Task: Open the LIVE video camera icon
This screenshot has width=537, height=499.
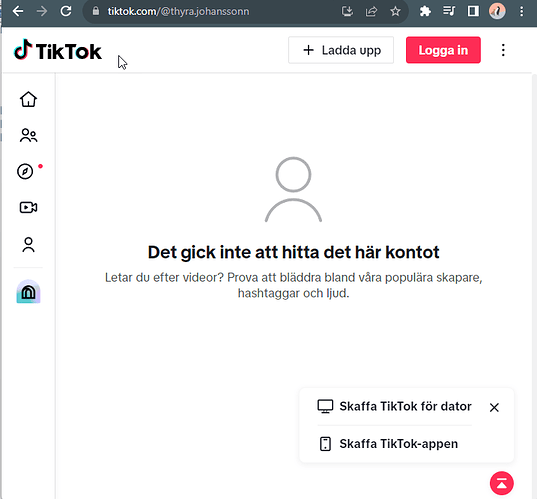Action: [28, 207]
